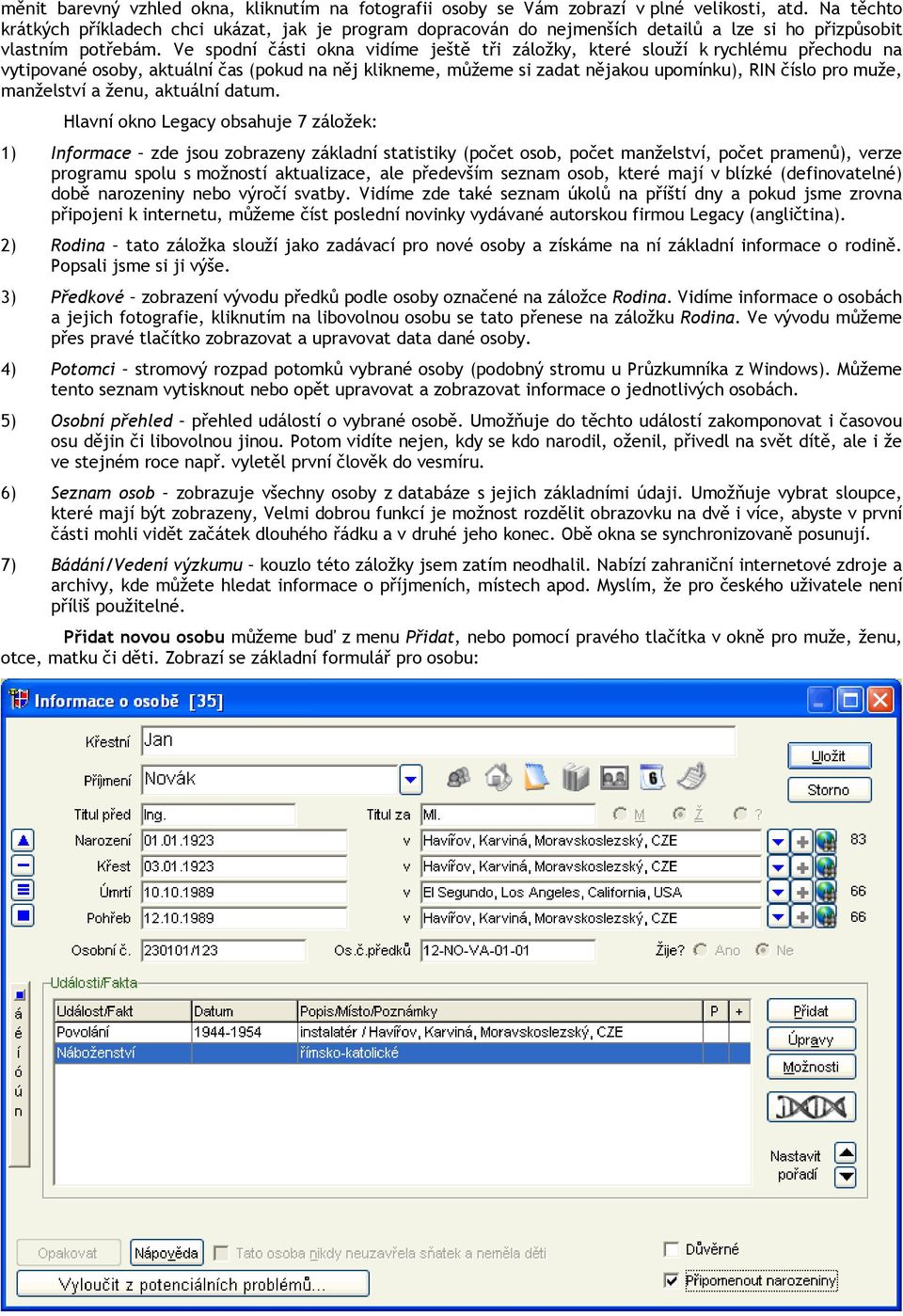Move the event up with the Nastavit pořadí up arrow

click(846, 1153)
